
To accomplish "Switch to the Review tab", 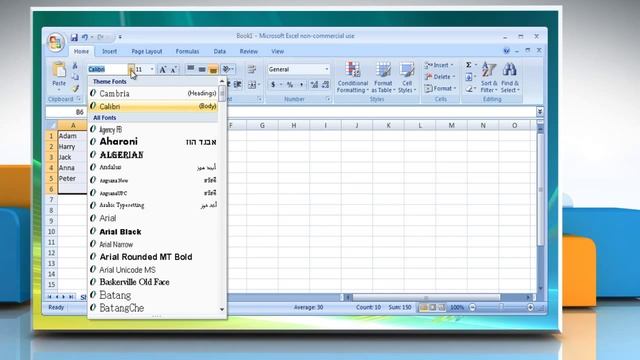I will [x=249, y=51].
